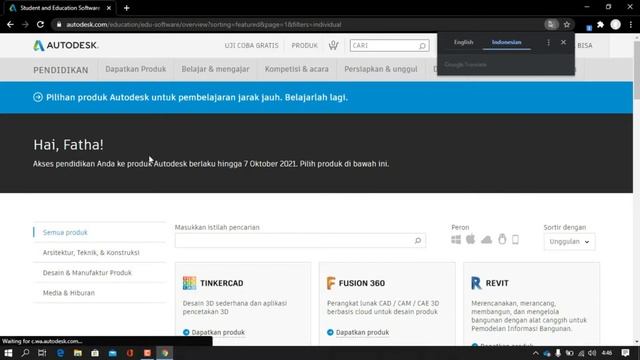Filter by Windows platform icon
This screenshot has width=640, height=360.
coord(456,240)
